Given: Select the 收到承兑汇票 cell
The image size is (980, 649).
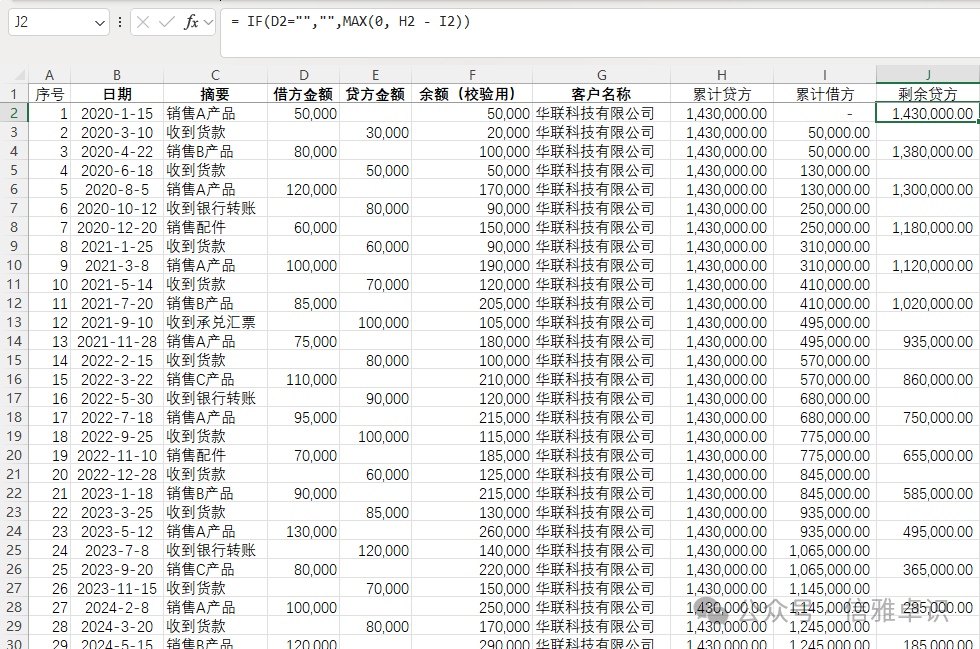Looking at the screenshot, I should tap(216, 322).
